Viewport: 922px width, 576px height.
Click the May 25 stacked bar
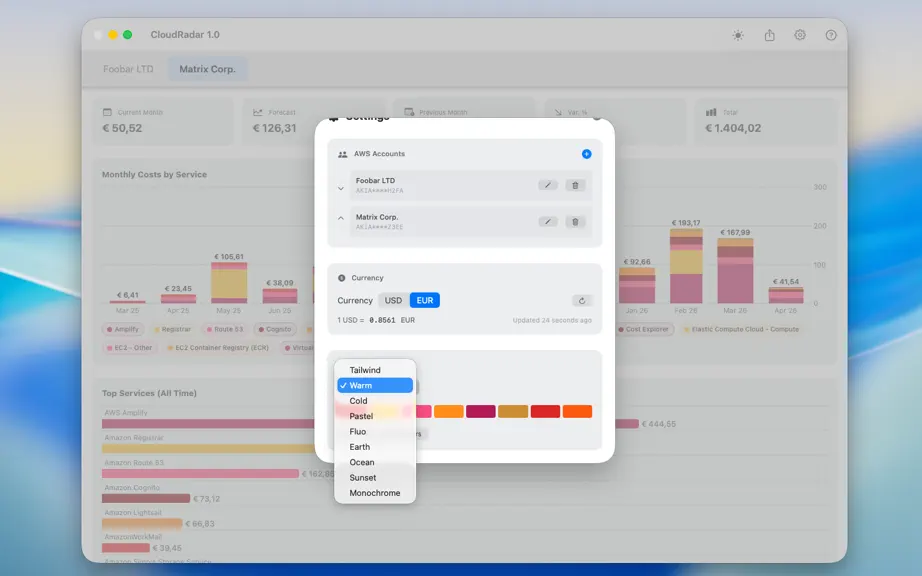tap(229, 283)
